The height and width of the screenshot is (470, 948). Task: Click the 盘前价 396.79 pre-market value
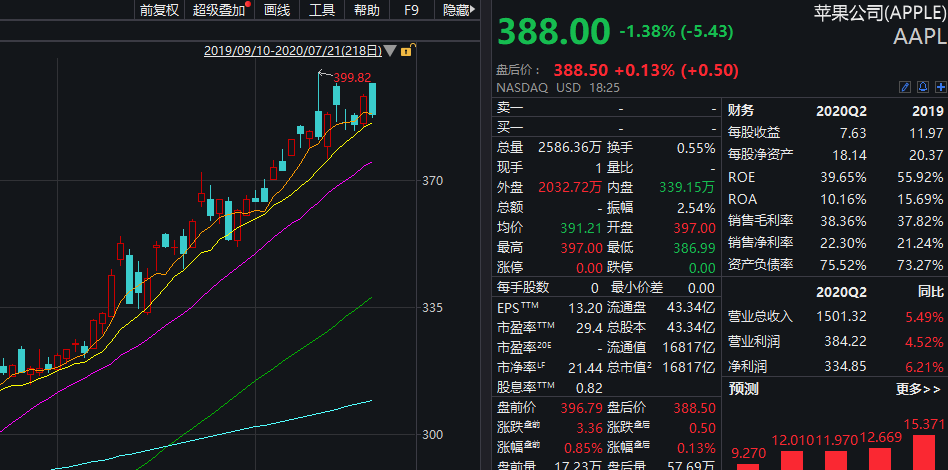tap(581, 408)
